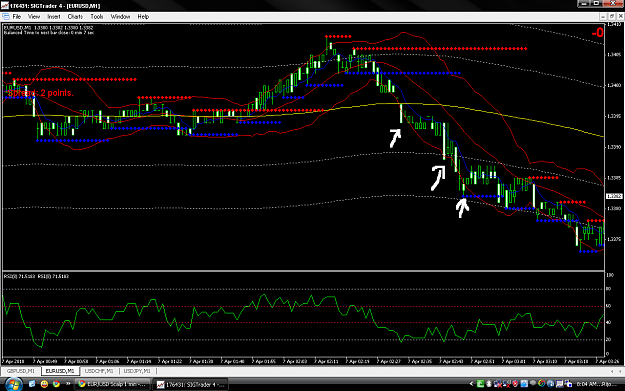Switch to the GBPUSD,M1 chart tab
Viewport: 625px width, 391px height.
tap(21, 371)
